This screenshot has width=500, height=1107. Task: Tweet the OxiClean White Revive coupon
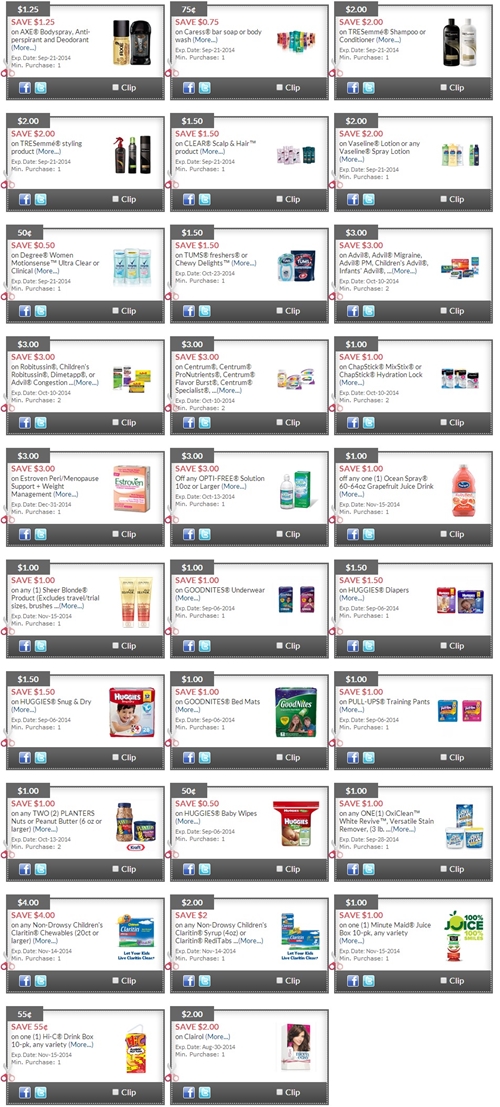point(368,868)
